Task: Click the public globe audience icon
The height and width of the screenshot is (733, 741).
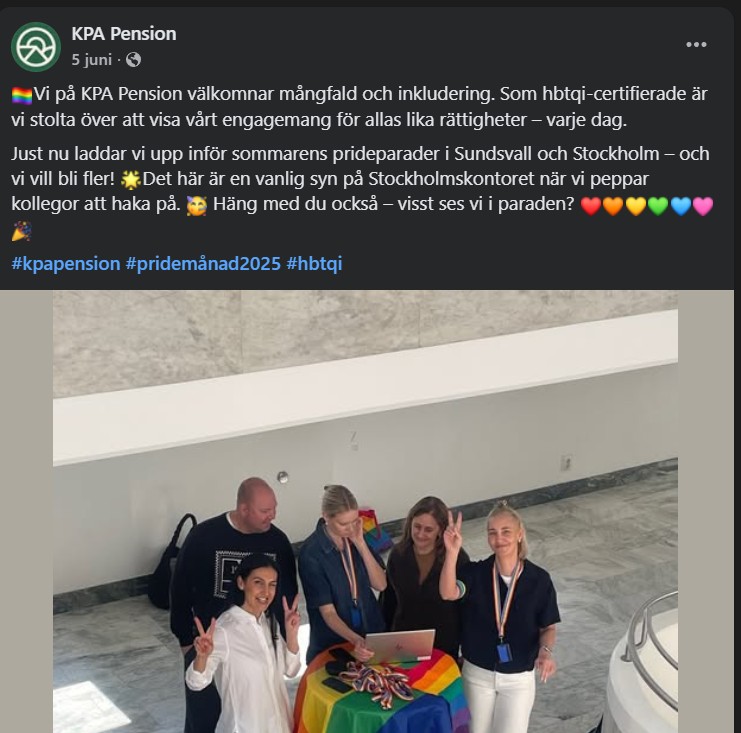Action: pyautogui.click(x=133, y=60)
